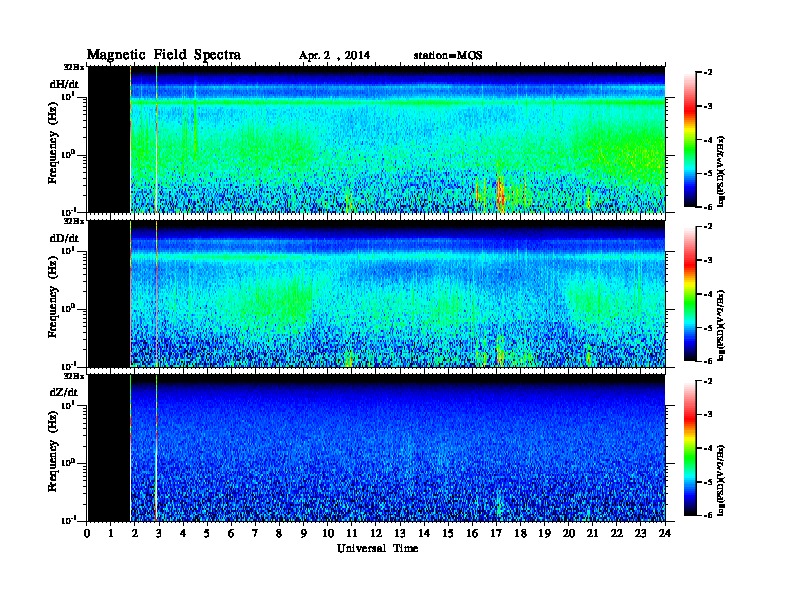Click the hour "4" tick label on the time axis
This screenshot has width=792, height=612.
(x=183, y=533)
